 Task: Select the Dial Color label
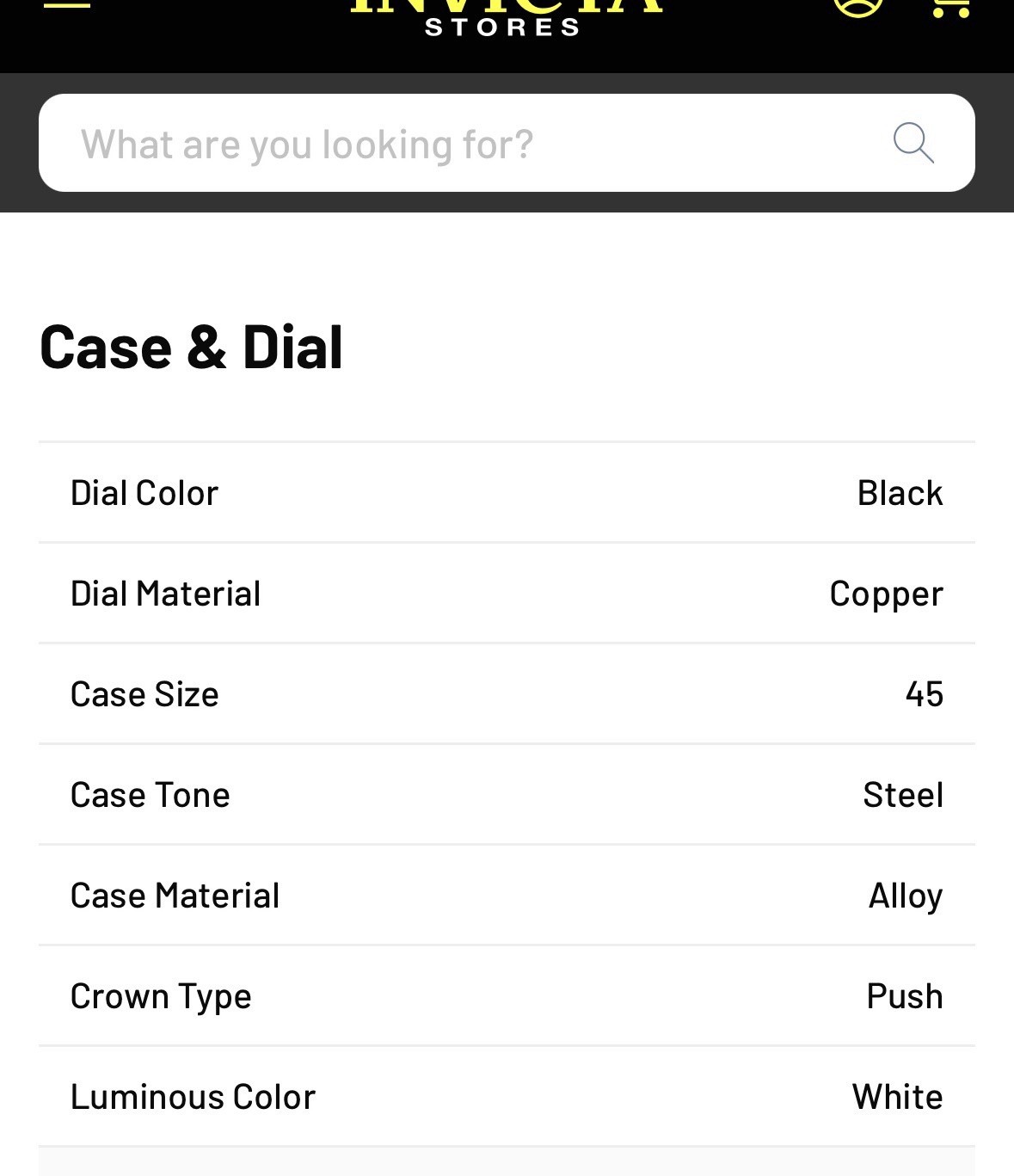click(144, 493)
